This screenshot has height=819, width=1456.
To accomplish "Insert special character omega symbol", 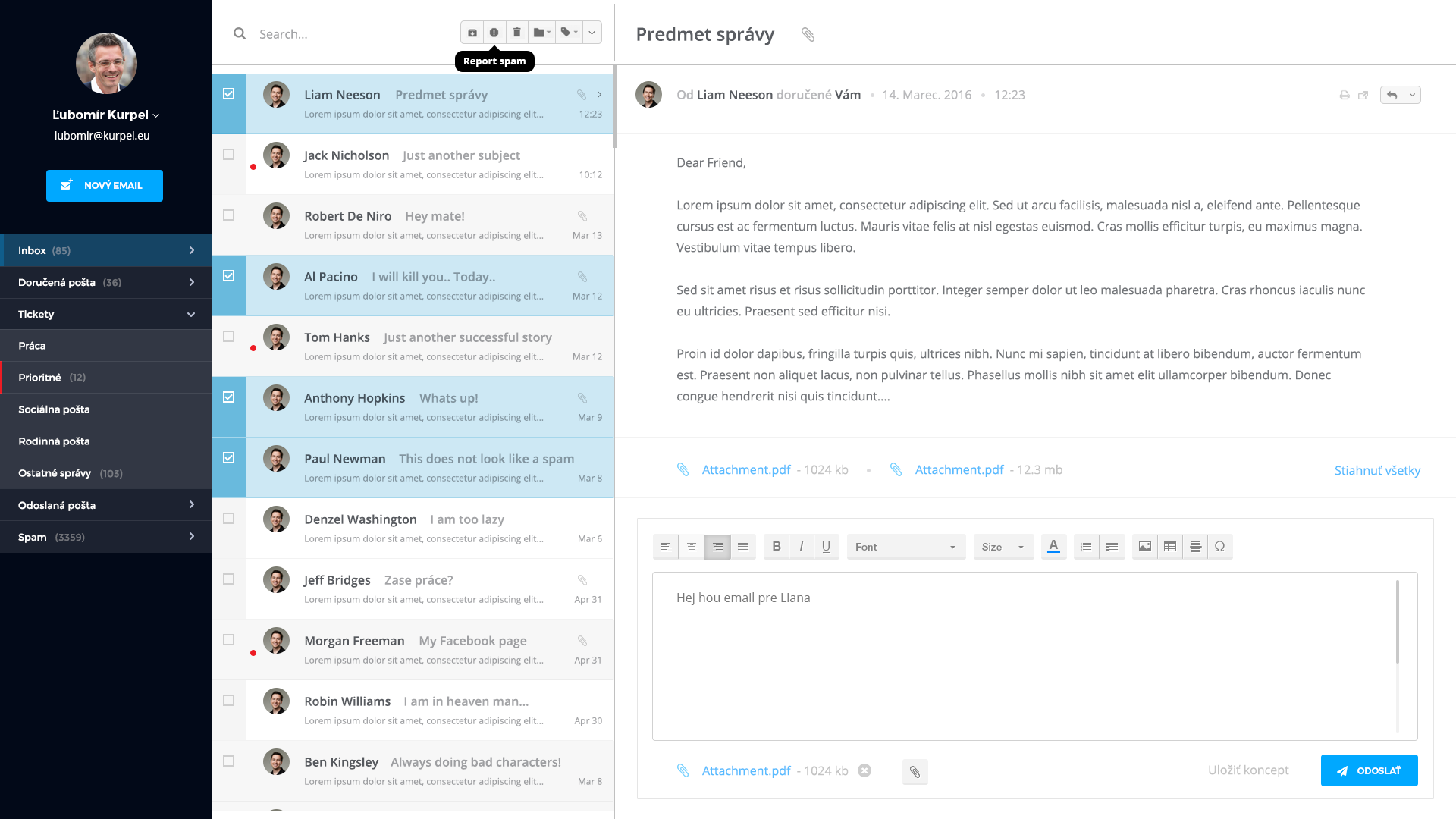I will tap(1219, 547).
